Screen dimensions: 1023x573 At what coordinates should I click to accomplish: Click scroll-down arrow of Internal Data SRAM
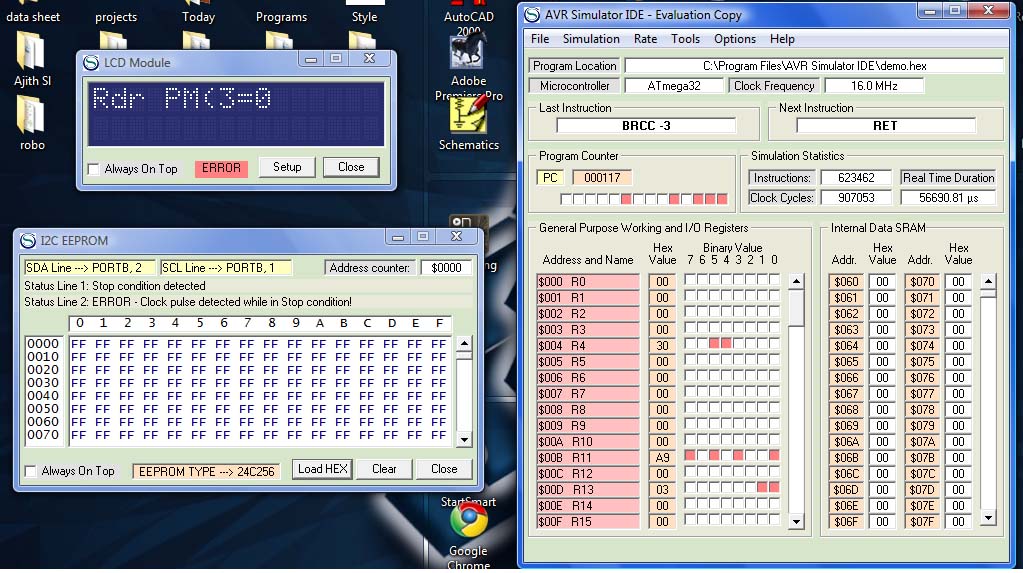tap(988, 518)
